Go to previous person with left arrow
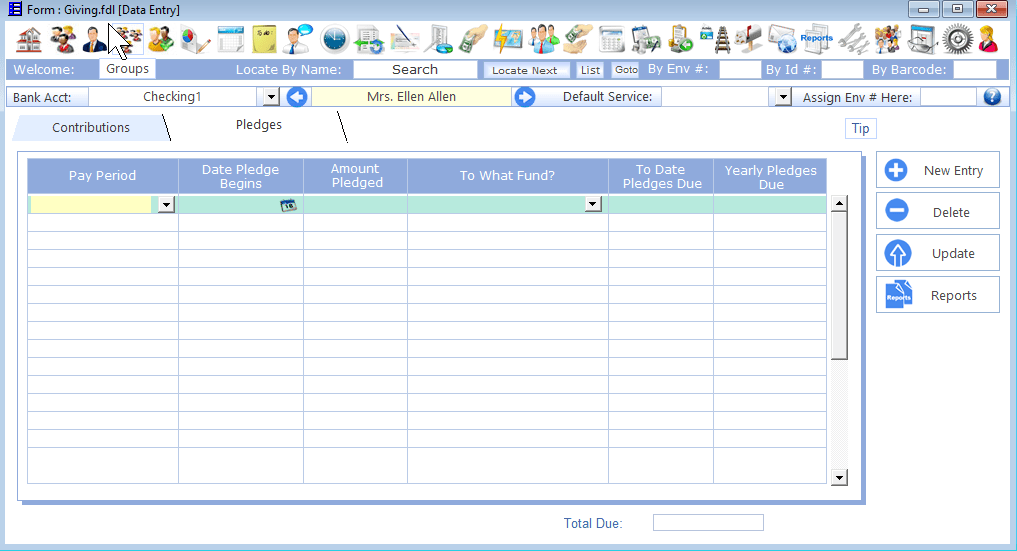The image size is (1017, 551). pos(297,97)
